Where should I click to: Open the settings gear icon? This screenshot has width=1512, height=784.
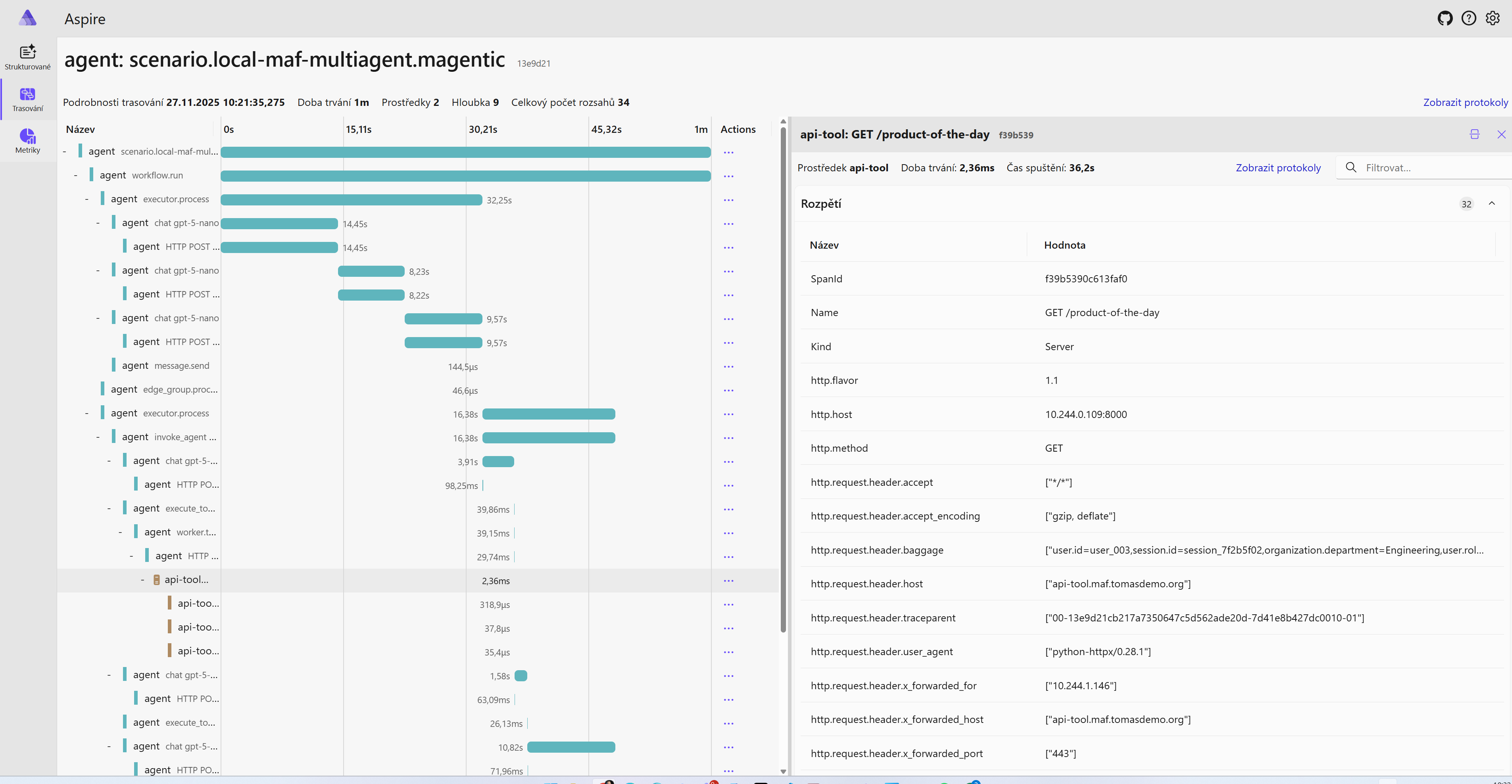[1493, 18]
